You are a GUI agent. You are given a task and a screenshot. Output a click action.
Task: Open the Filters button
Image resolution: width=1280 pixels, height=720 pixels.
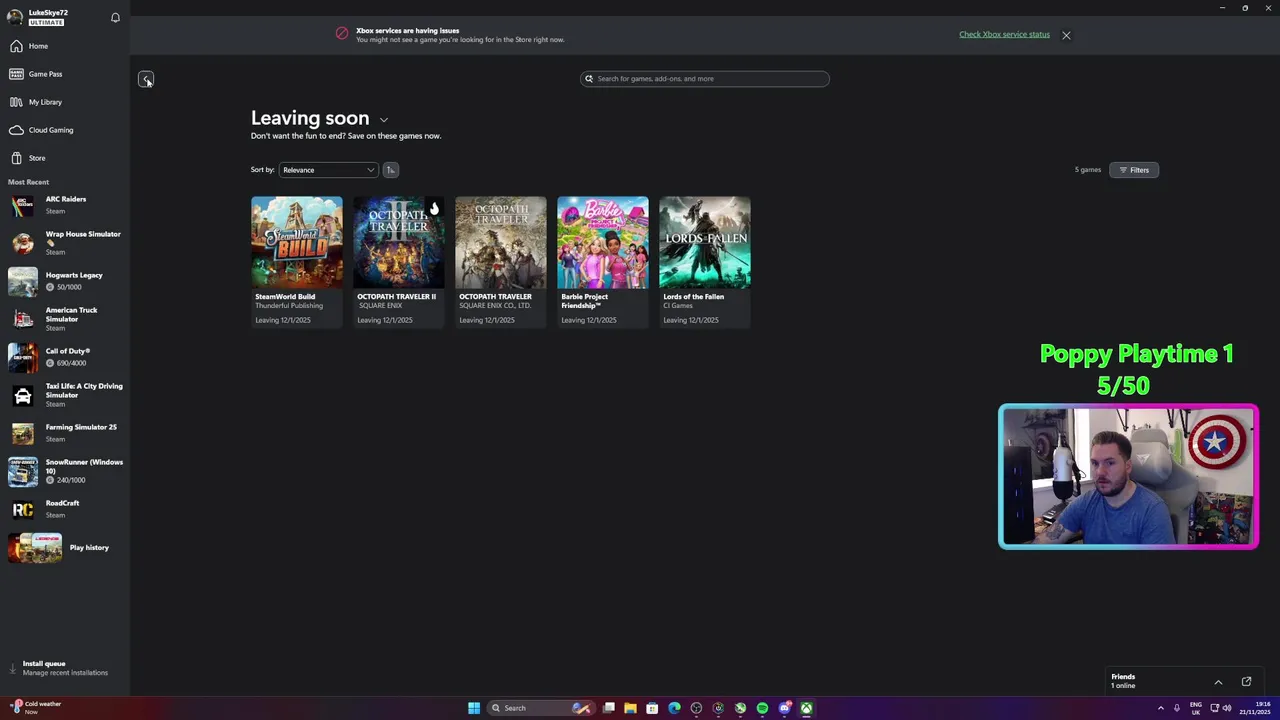coord(1134,170)
